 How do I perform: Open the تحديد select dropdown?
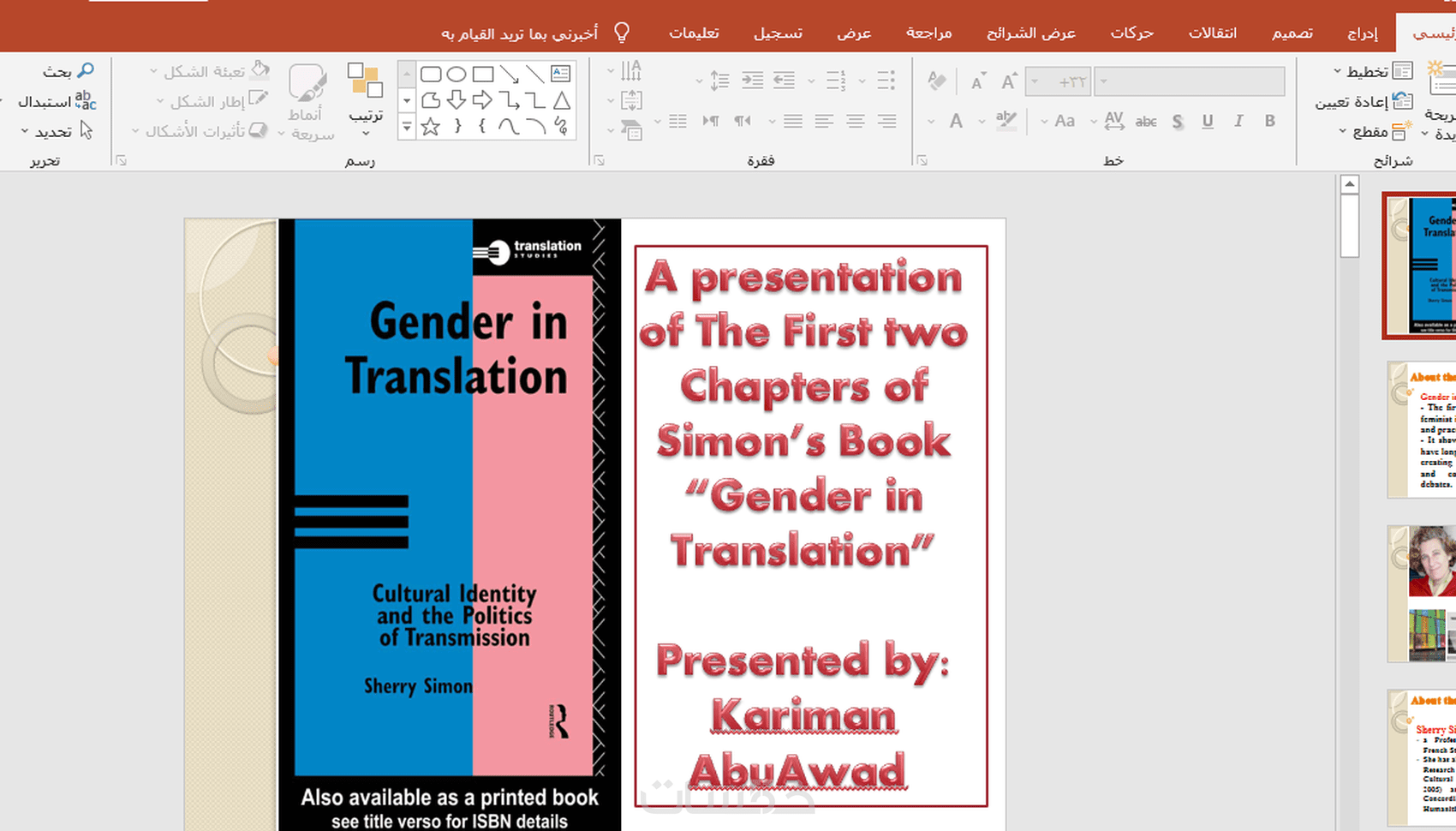point(57,131)
